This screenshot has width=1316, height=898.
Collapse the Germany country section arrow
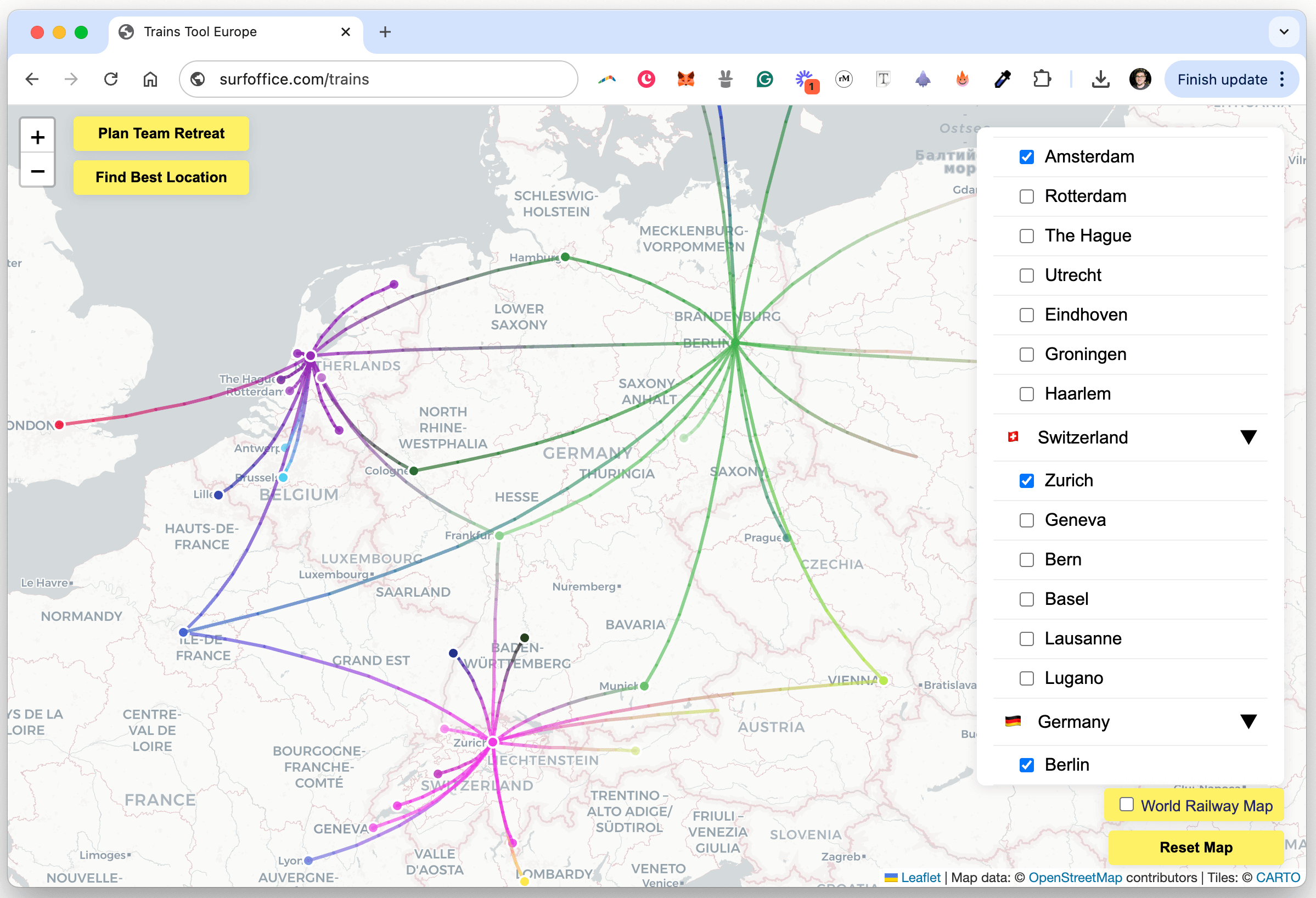tap(1248, 721)
